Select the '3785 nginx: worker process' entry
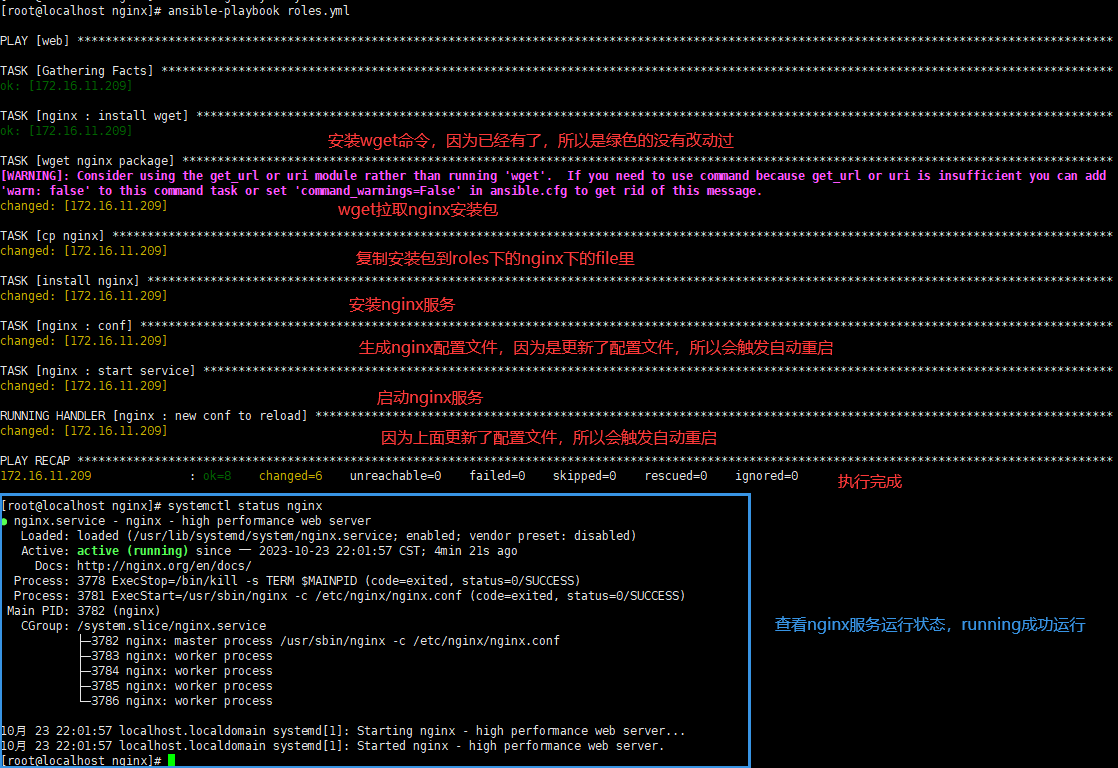This screenshot has width=1118, height=768. pos(182,685)
